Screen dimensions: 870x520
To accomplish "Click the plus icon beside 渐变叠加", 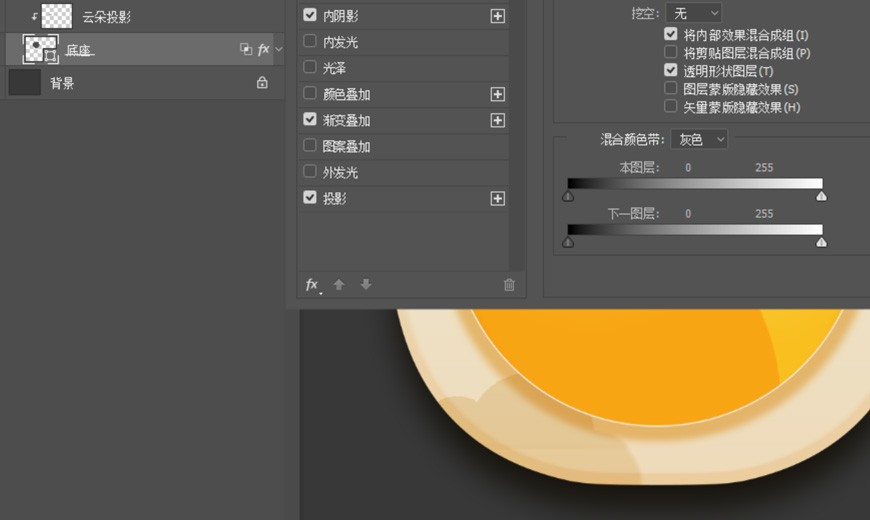I will [497, 120].
